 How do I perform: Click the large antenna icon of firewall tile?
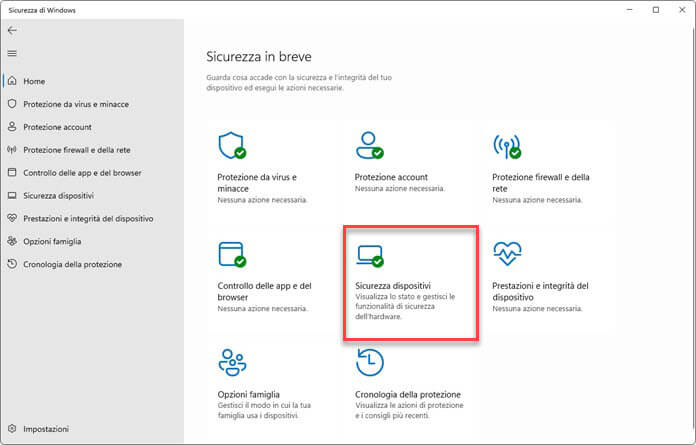pos(507,145)
